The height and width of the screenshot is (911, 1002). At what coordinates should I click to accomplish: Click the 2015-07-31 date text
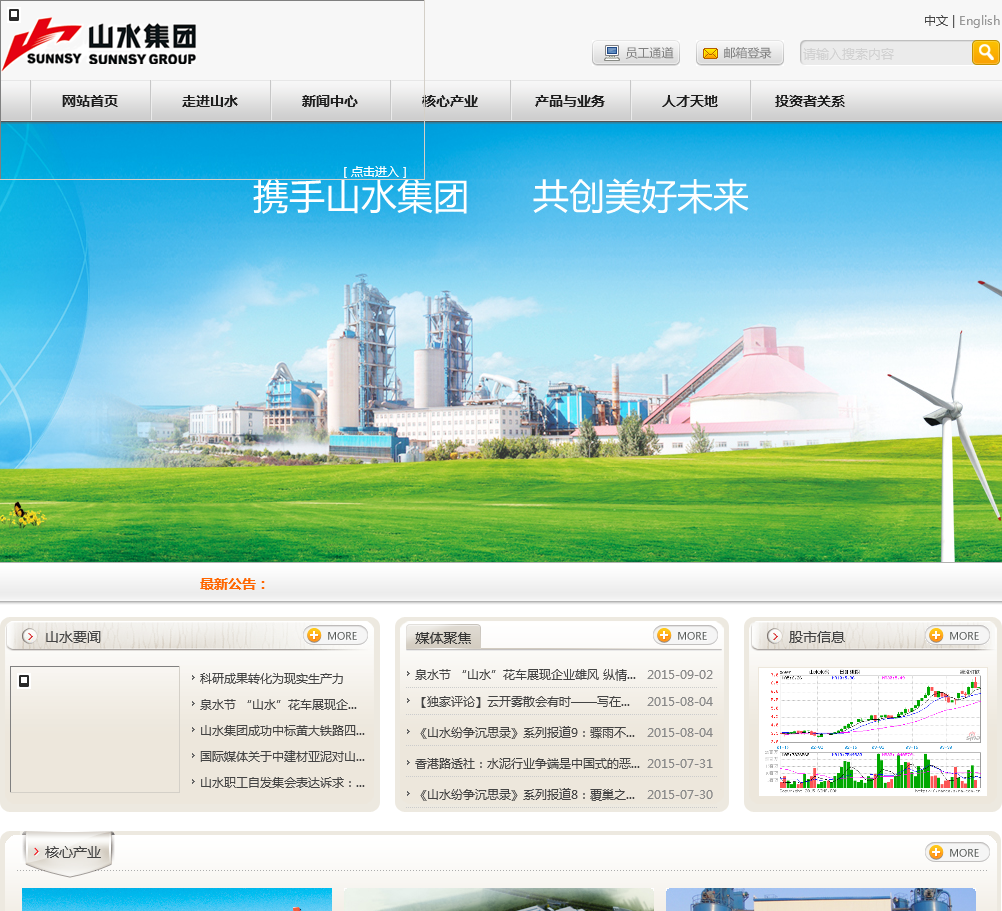pos(680,763)
